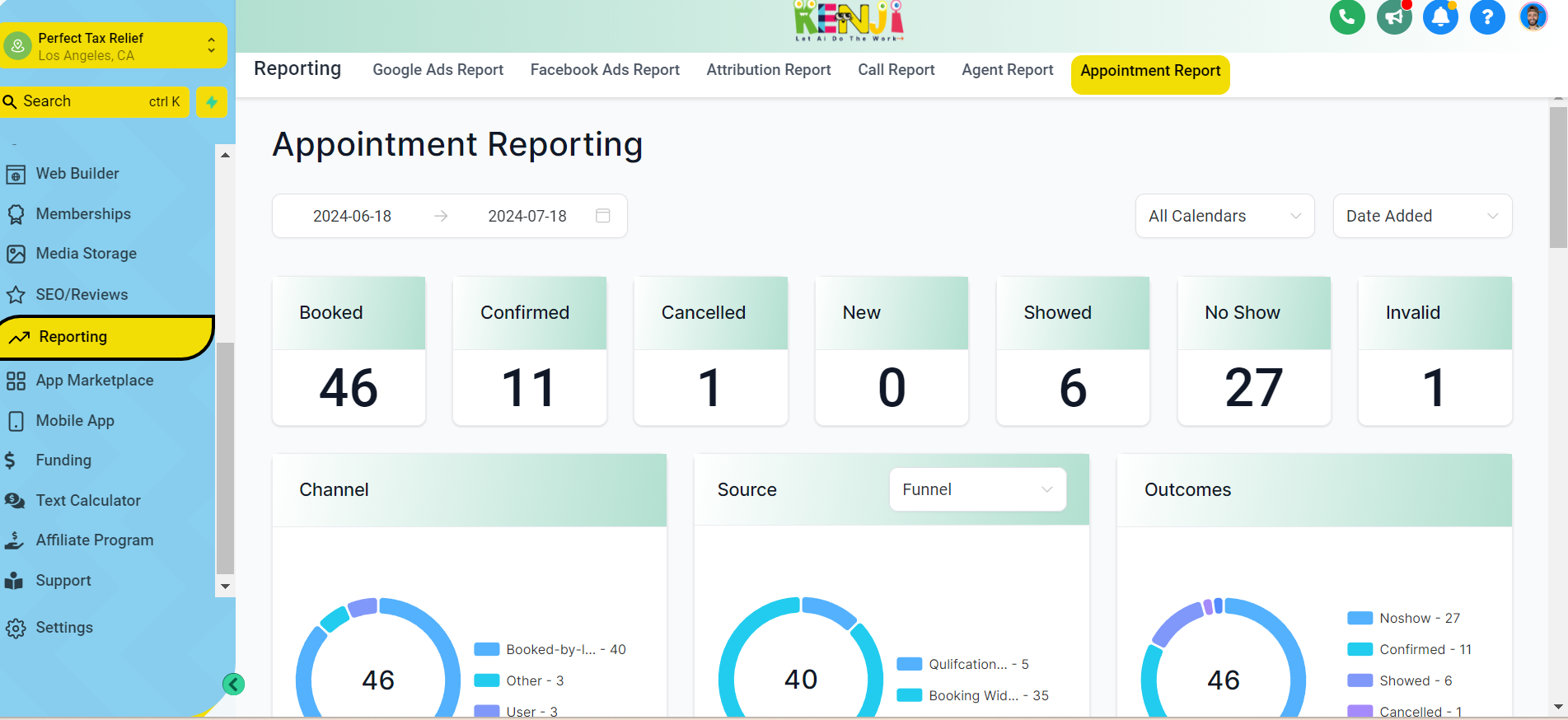Click the Mobile App phone icon

click(x=16, y=421)
